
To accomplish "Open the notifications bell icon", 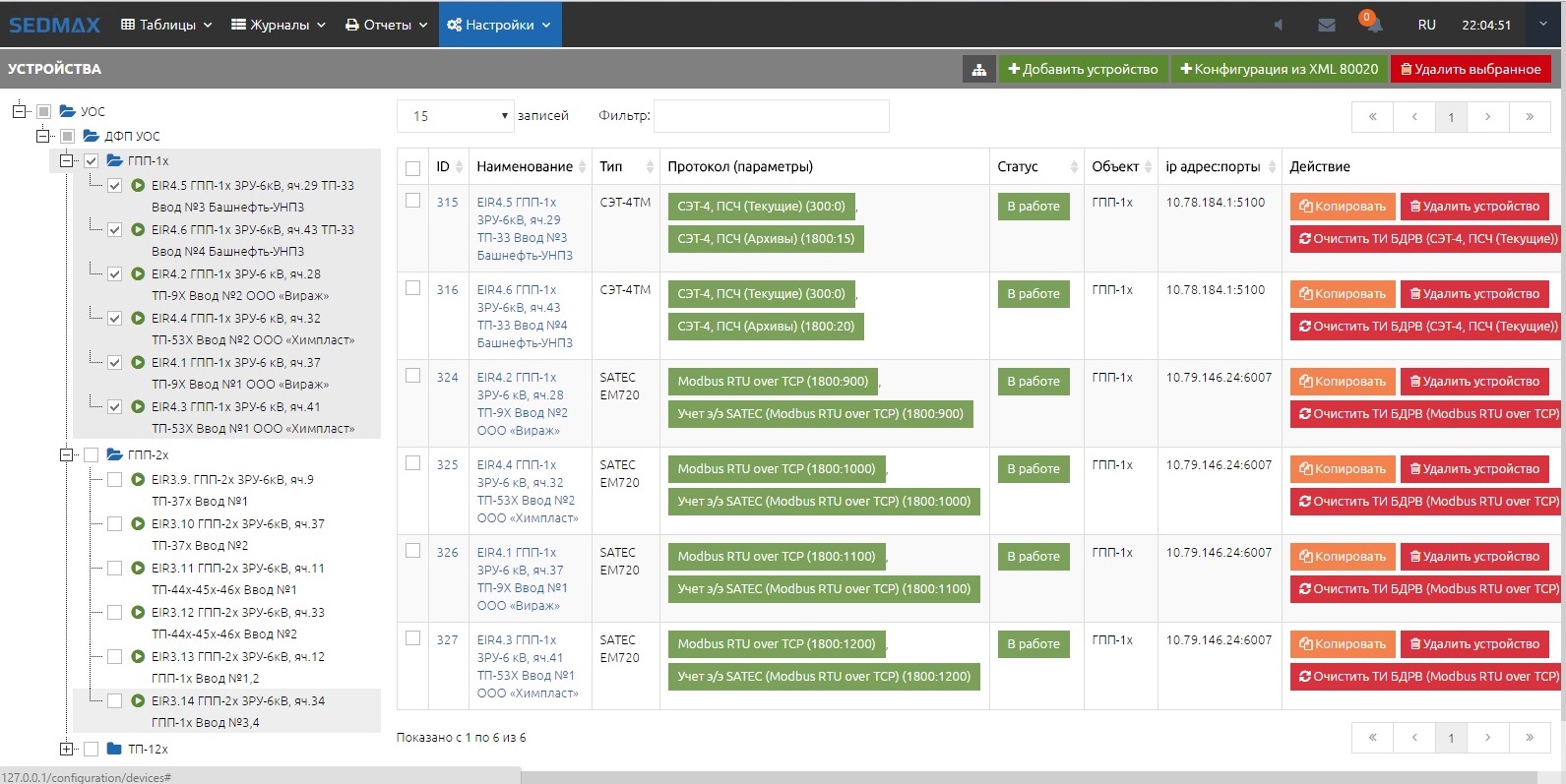I will [1372, 25].
